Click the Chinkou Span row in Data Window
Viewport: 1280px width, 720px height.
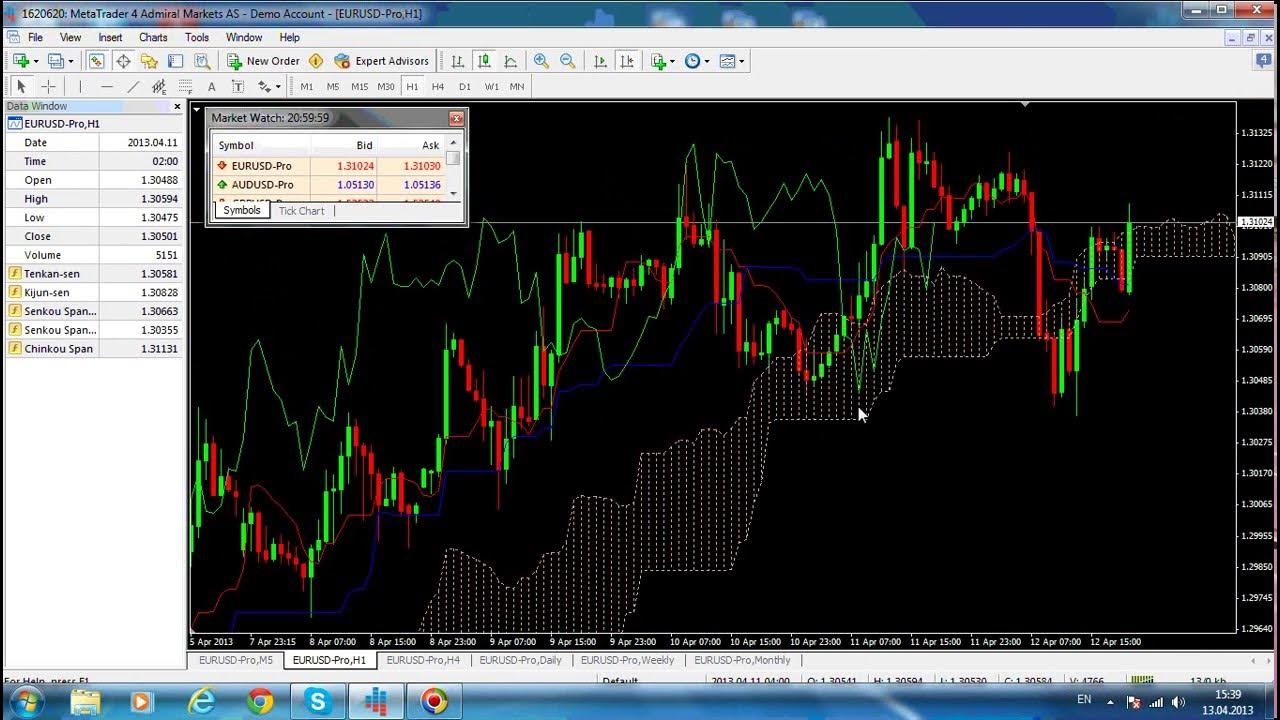click(94, 349)
